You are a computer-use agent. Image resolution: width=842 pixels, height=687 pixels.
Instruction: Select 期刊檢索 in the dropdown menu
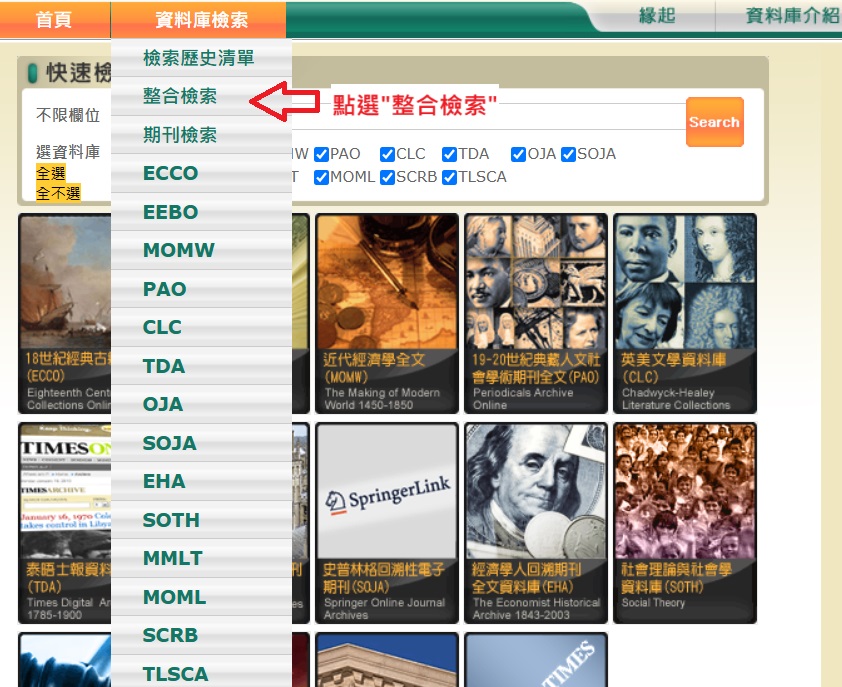click(x=201, y=135)
